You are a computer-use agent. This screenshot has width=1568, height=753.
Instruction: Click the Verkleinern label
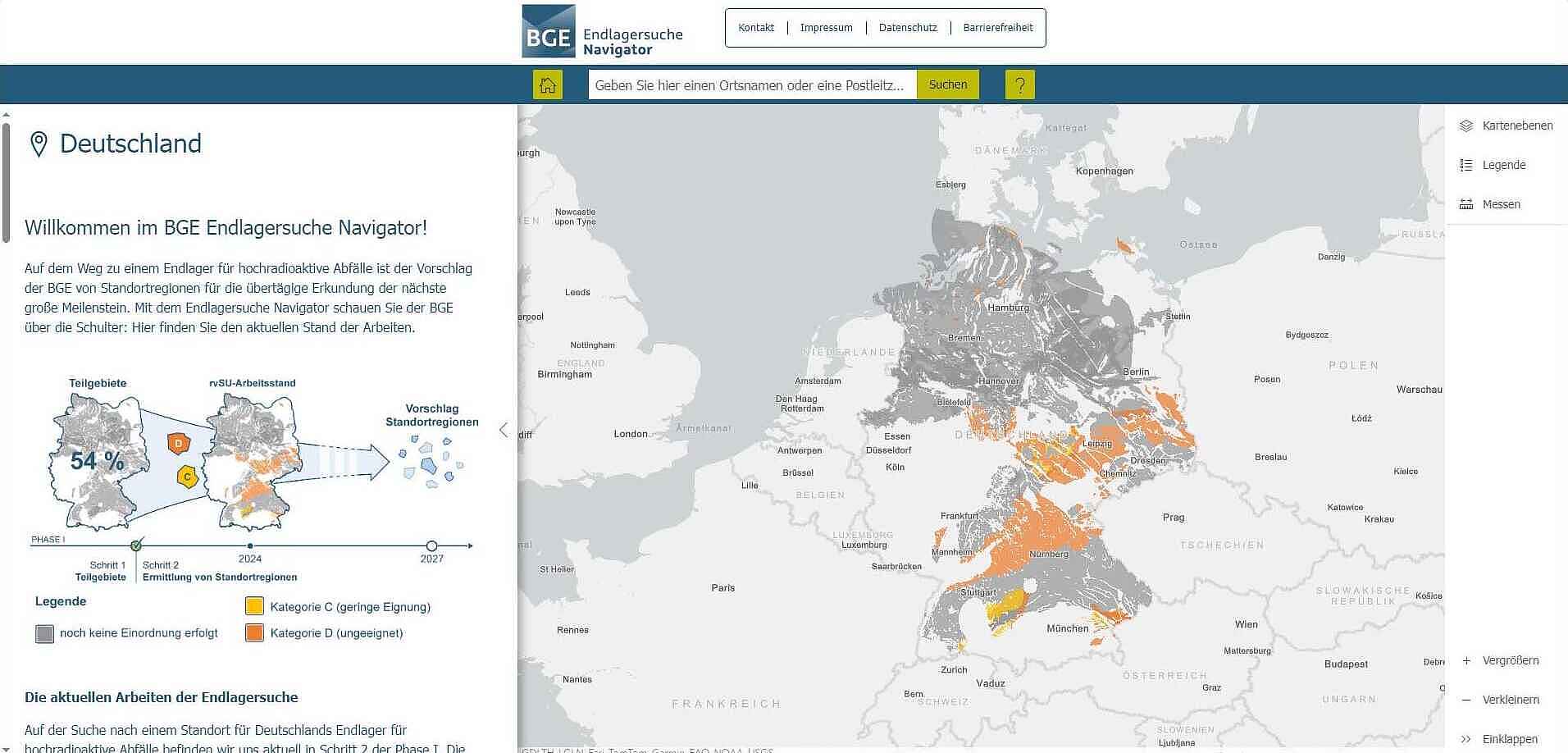tap(1511, 700)
